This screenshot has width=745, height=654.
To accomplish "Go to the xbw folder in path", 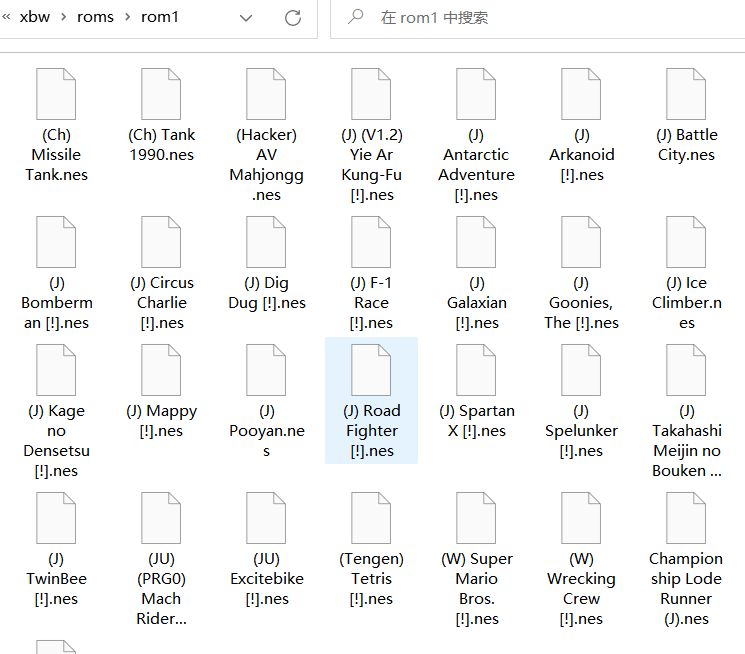I will [x=35, y=17].
